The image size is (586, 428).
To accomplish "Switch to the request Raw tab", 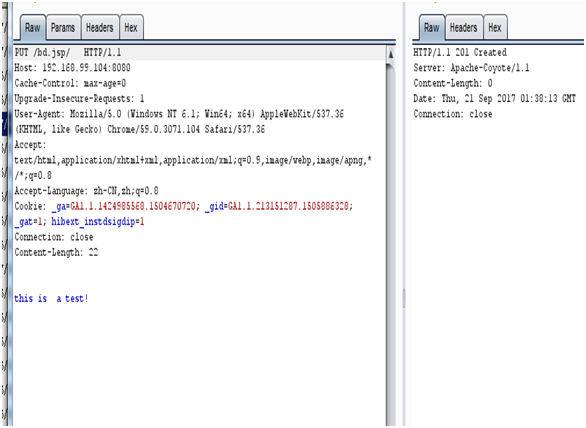I will pos(33,28).
